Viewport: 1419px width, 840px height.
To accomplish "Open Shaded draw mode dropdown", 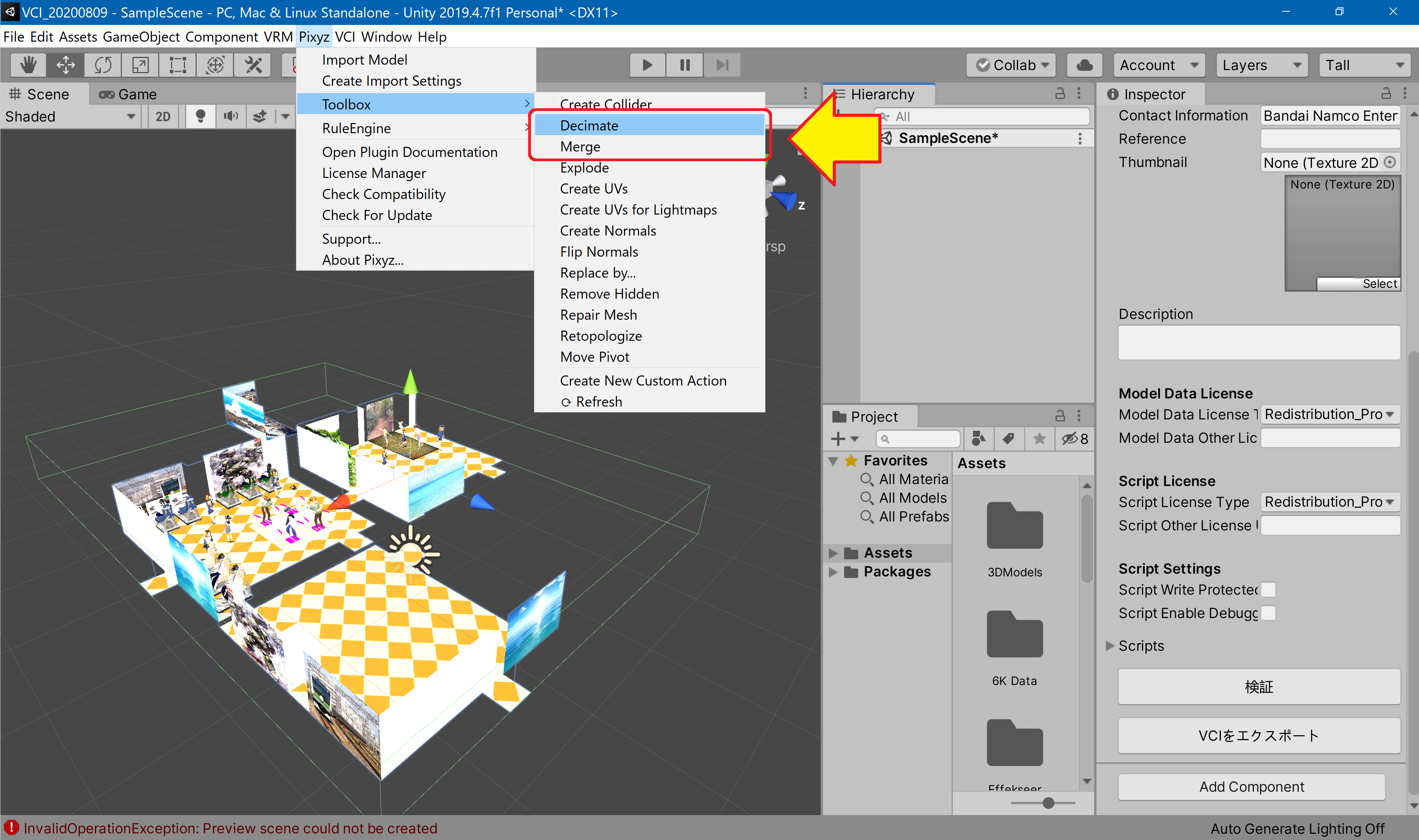I will pyautogui.click(x=70, y=116).
